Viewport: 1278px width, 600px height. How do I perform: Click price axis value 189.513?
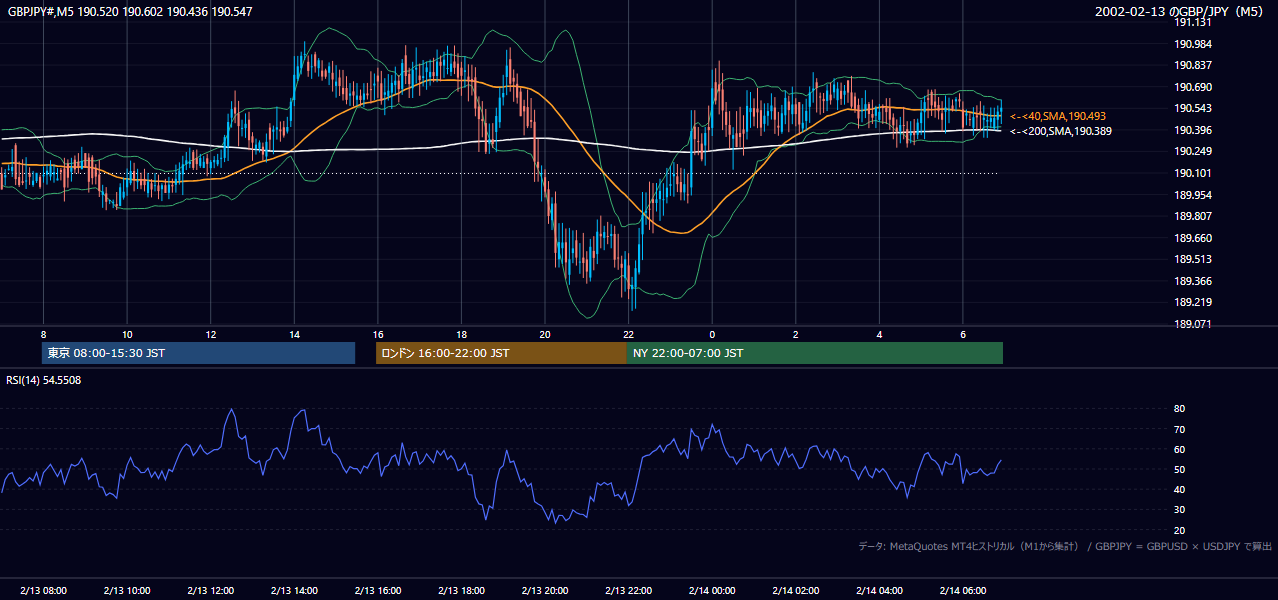click(1195, 259)
